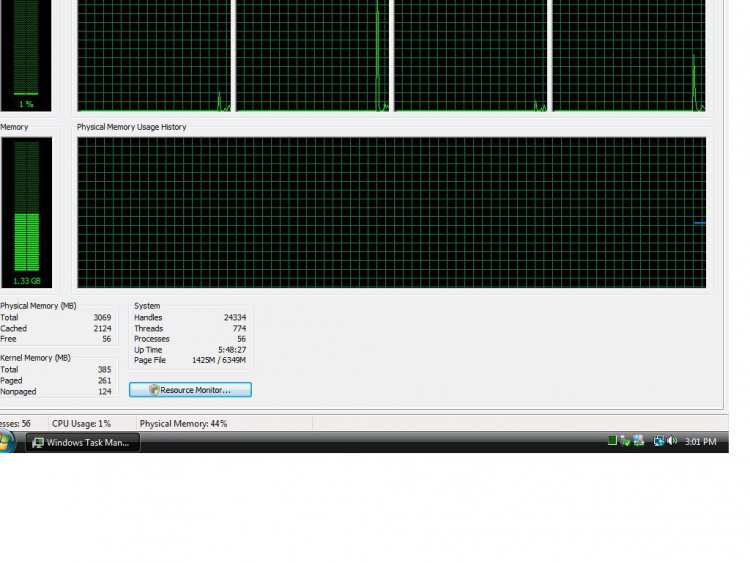Viewport: 750px width, 563px height.
Task: Open the network connection tray icon
Action: (659, 441)
